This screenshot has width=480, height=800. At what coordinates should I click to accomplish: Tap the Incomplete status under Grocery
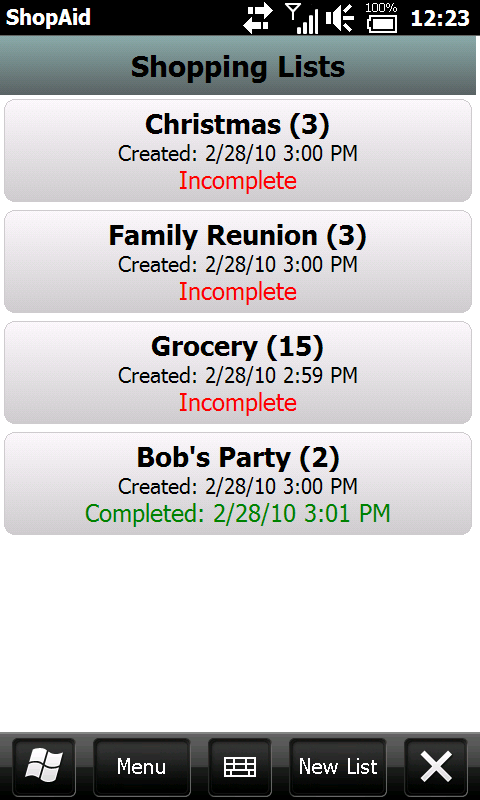238,403
